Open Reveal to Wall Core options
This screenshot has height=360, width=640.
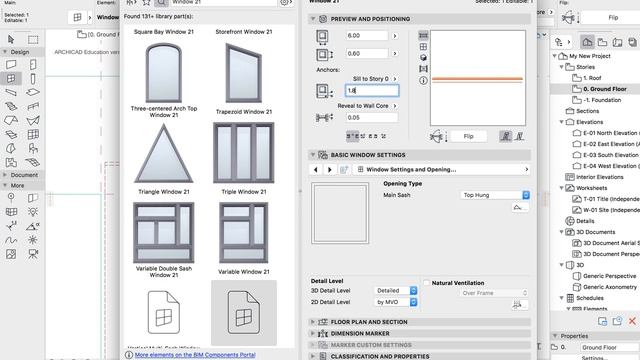tap(395, 106)
